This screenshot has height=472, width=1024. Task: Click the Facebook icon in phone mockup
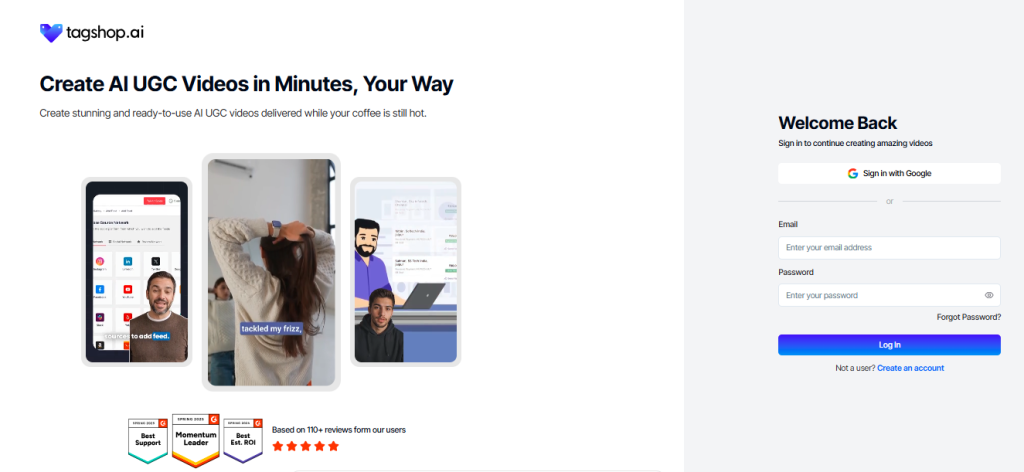tap(100, 289)
